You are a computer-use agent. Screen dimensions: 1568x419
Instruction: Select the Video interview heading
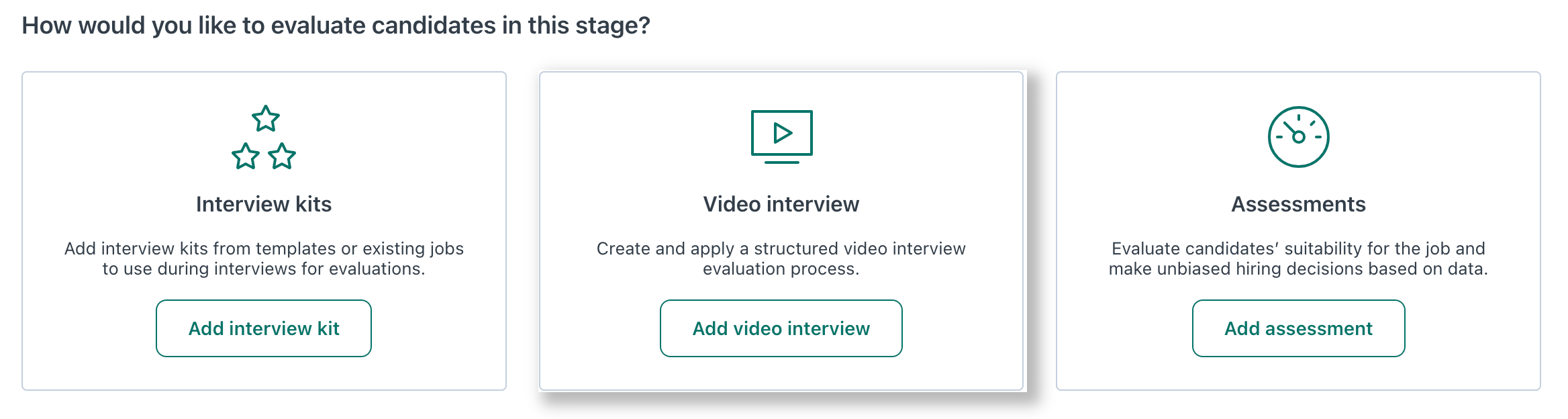(x=781, y=204)
